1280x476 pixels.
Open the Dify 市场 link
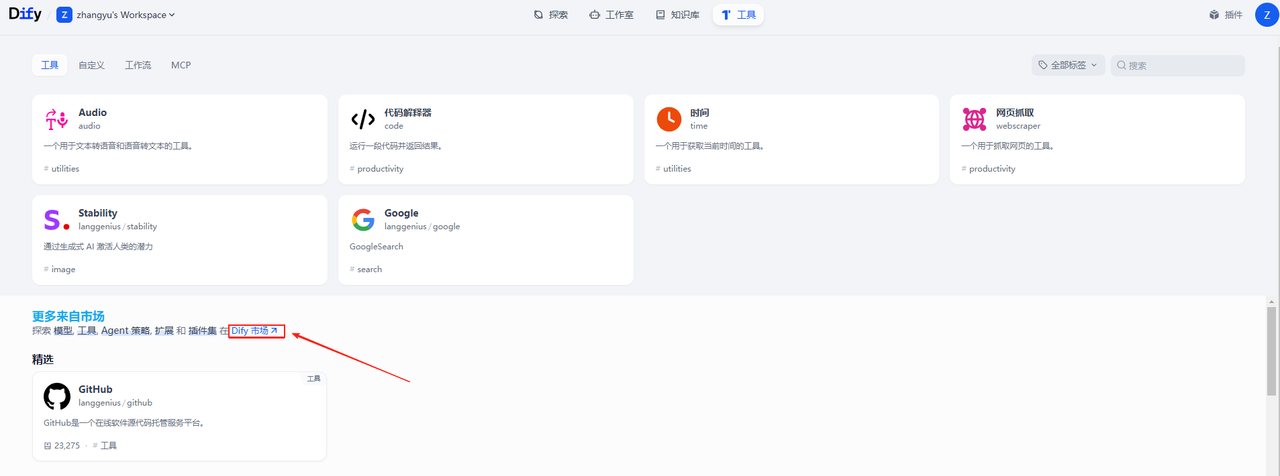(255, 331)
